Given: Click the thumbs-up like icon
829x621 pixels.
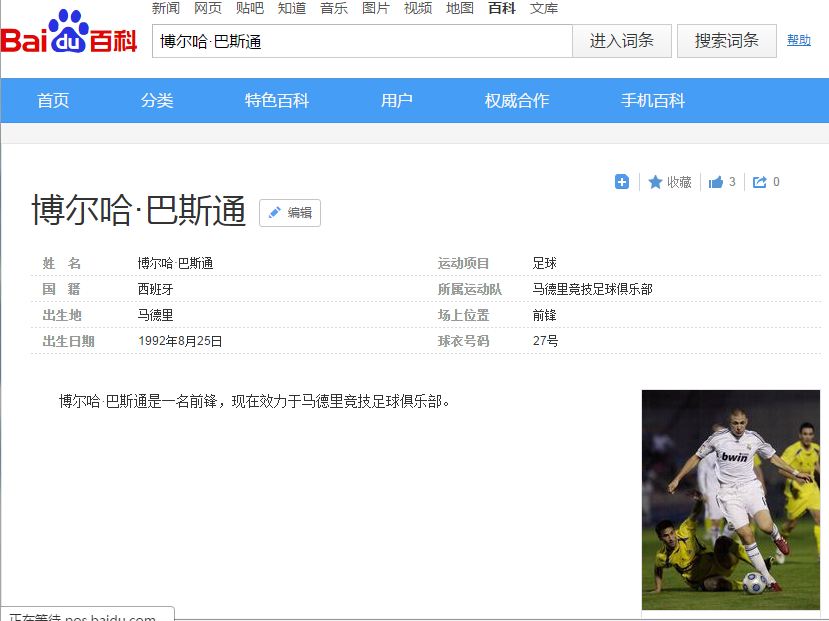Looking at the screenshot, I should (715, 182).
